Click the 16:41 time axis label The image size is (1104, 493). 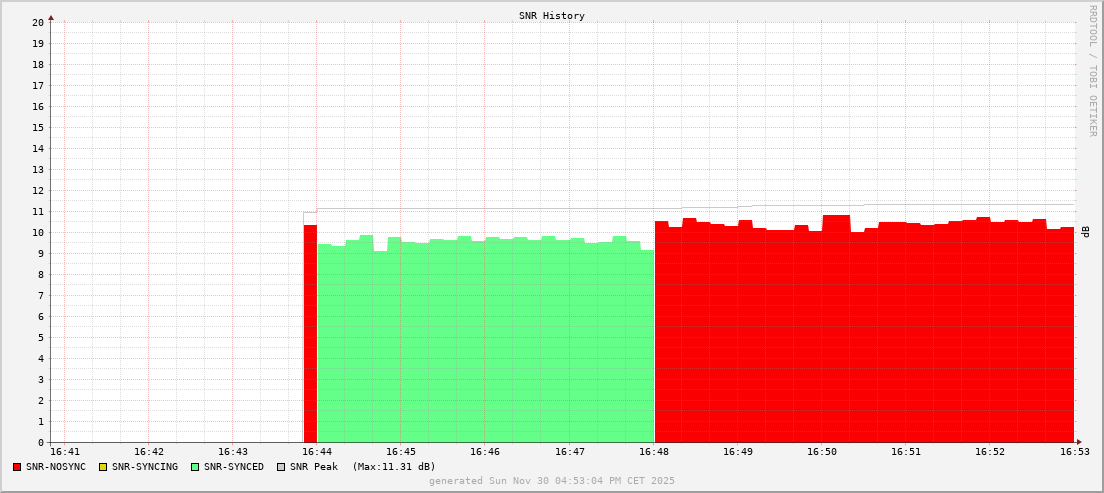pyautogui.click(x=64, y=452)
